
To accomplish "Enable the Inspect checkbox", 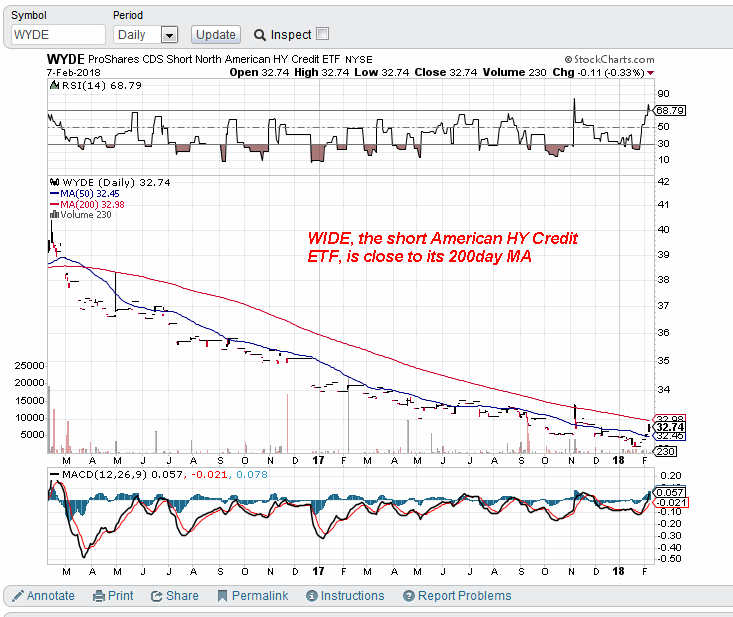I will point(323,34).
